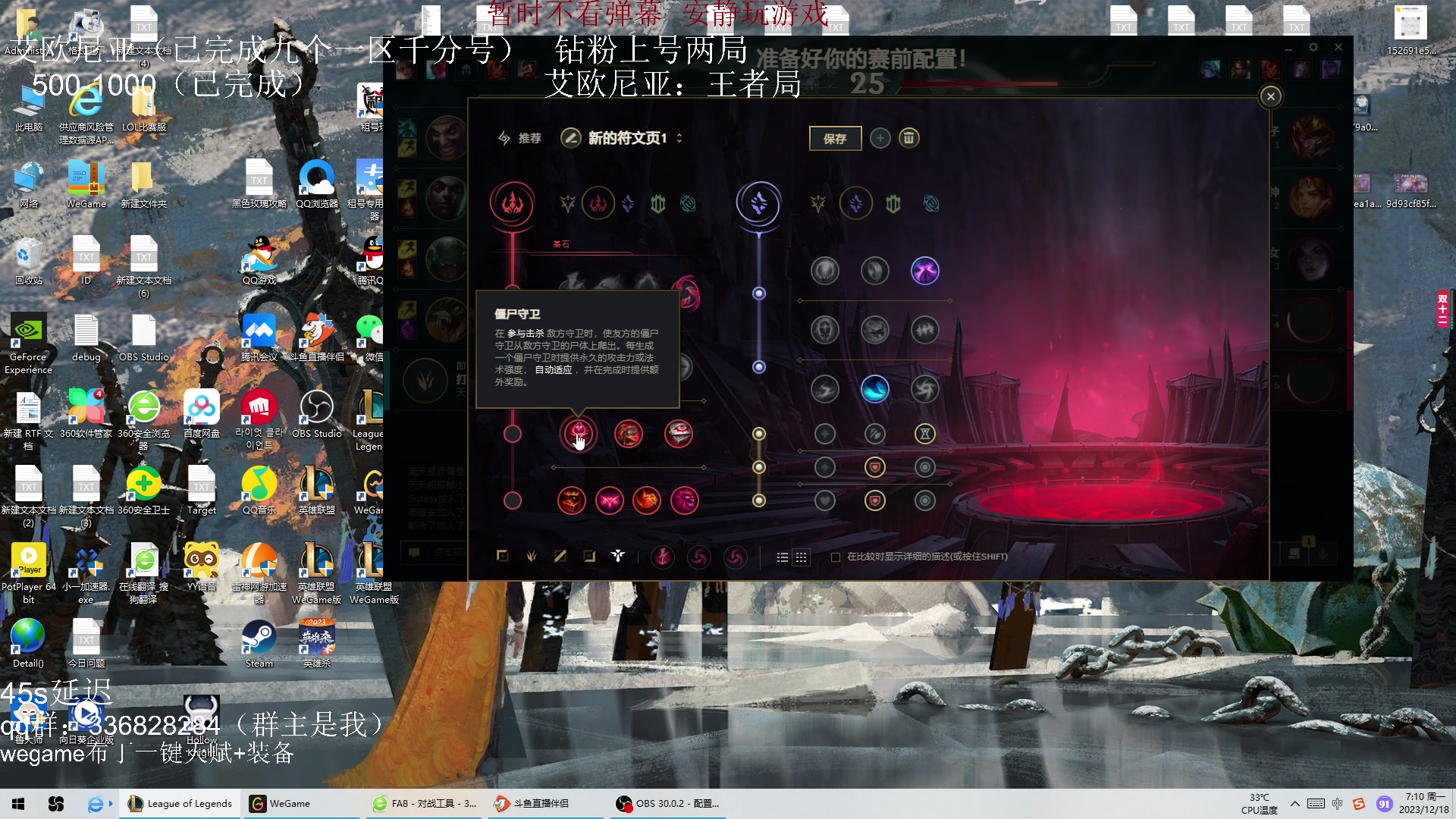Select magic resist shard in second shard row
The height and width of the screenshot is (819, 1456).
925,467
